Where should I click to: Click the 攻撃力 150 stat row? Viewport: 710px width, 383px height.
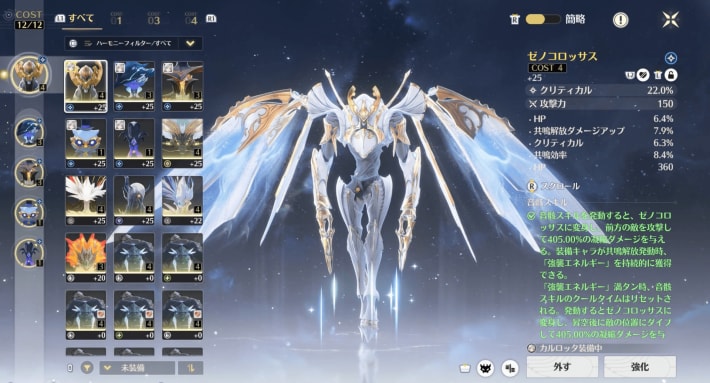(x=601, y=104)
